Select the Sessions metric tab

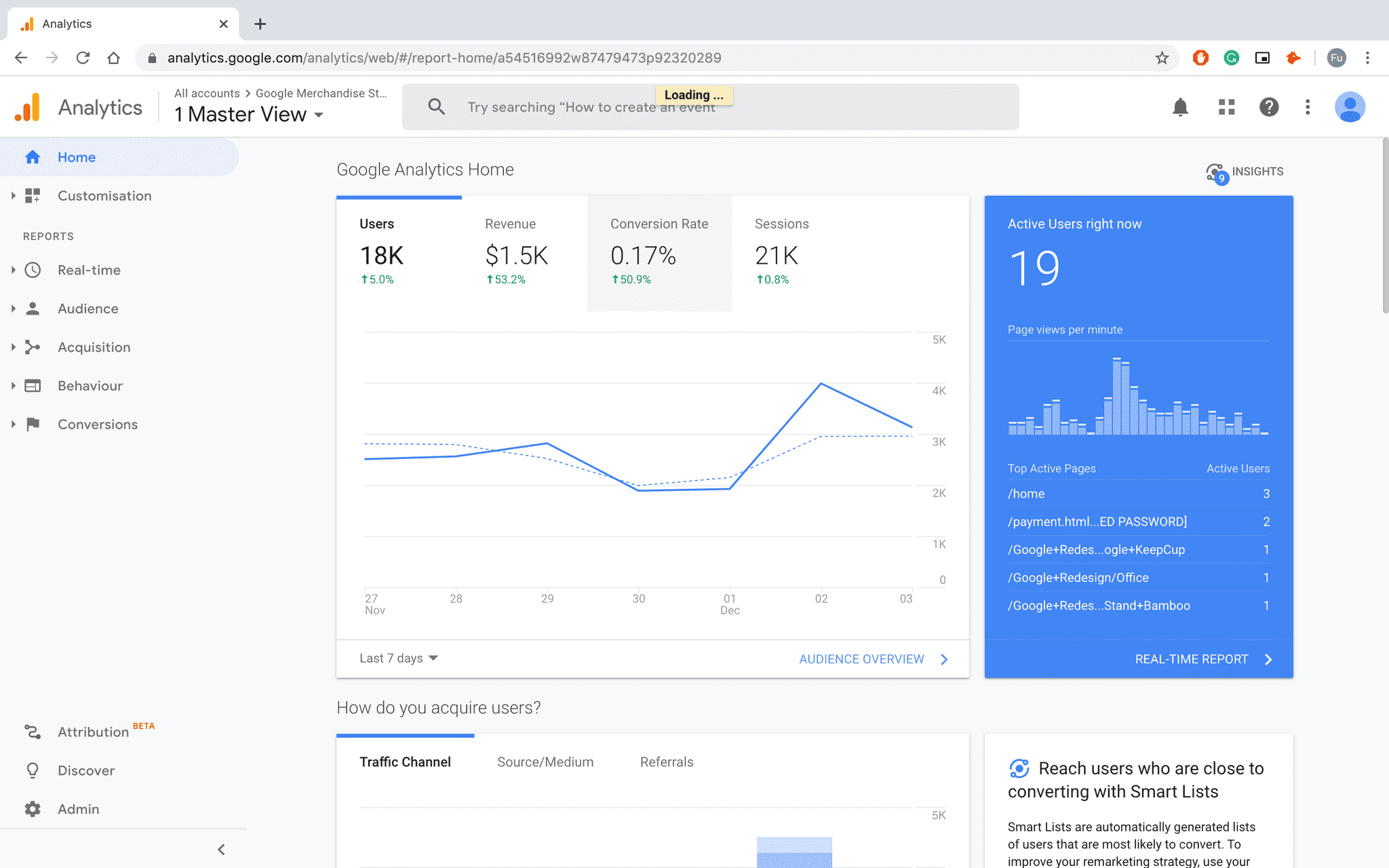tap(795, 254)
